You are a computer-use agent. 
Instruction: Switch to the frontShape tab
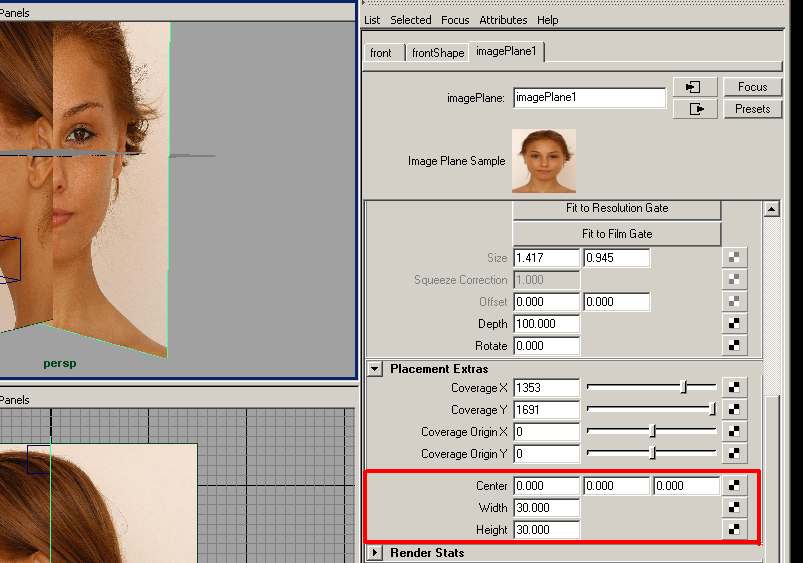[438, 53]
